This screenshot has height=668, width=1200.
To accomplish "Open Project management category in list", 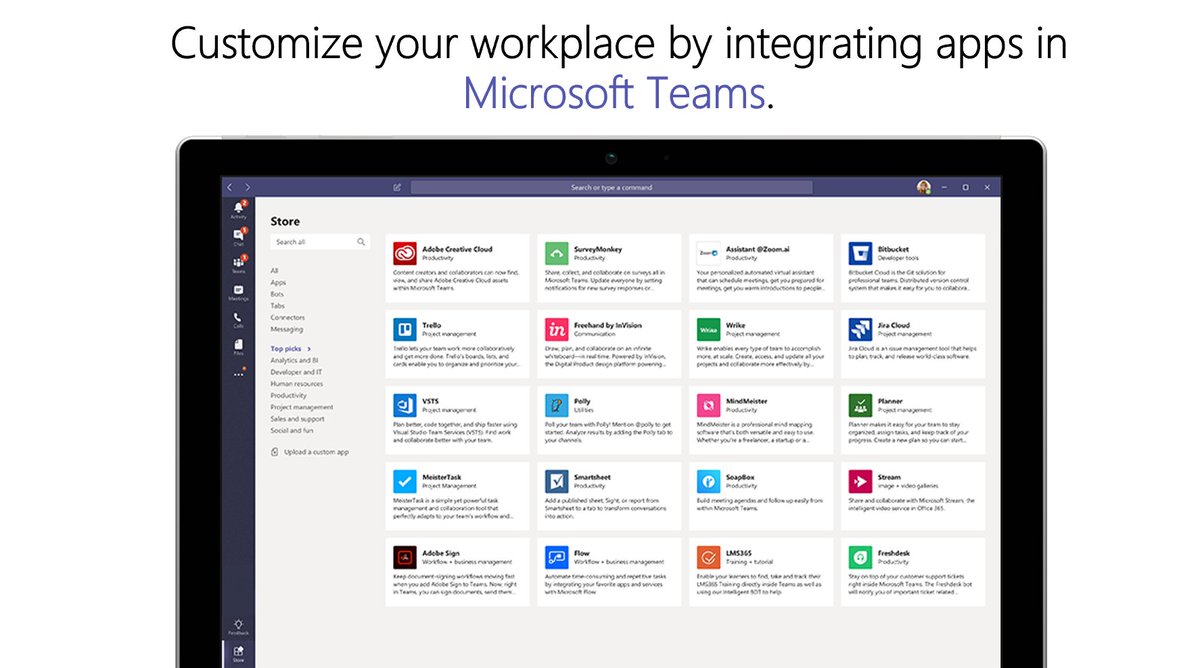I will (302, 407).
